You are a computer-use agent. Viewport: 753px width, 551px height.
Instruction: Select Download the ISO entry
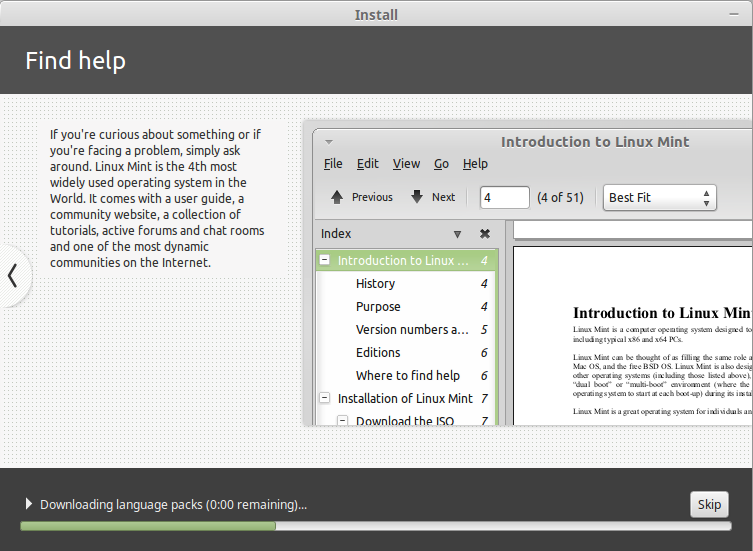coord(405,421)
